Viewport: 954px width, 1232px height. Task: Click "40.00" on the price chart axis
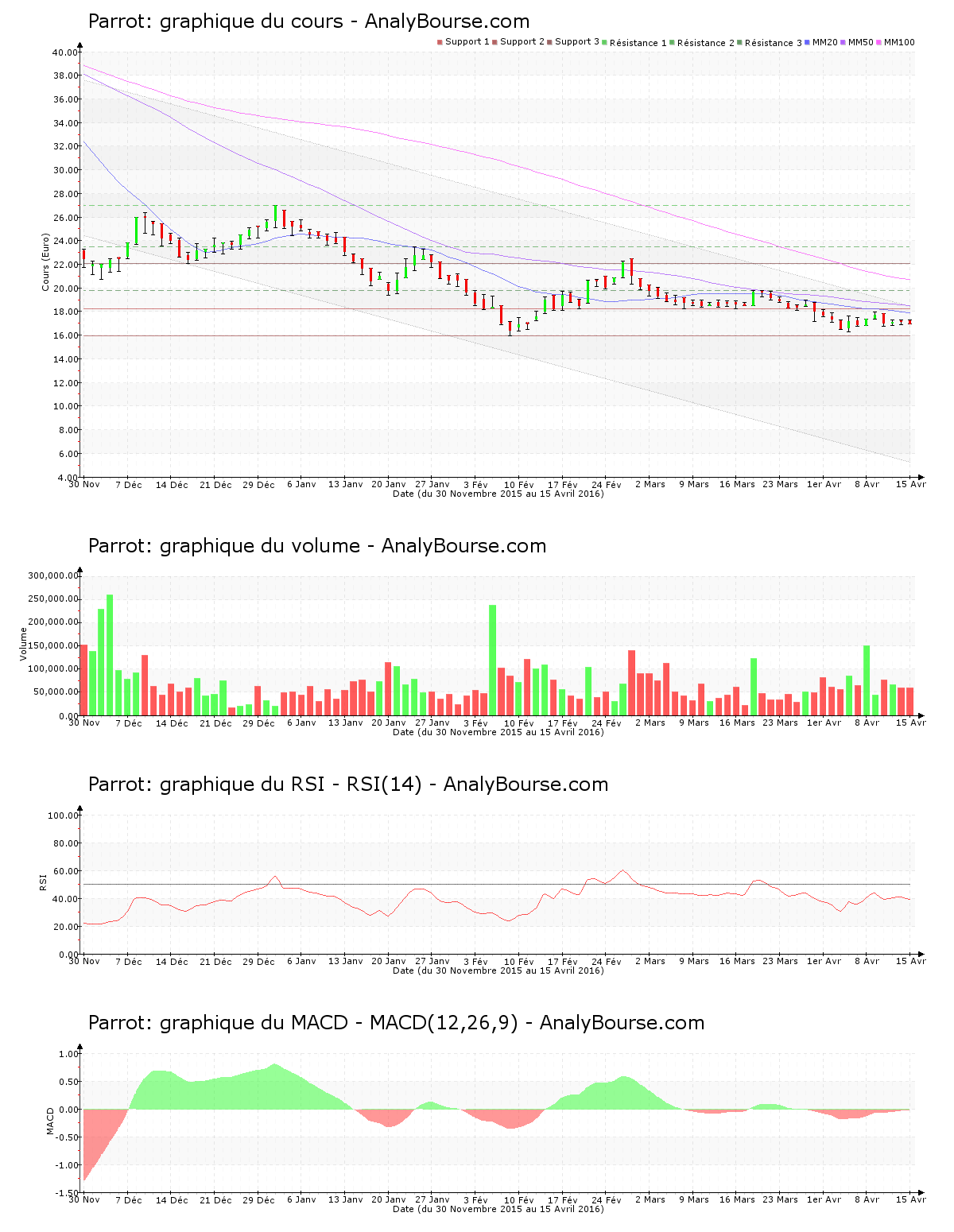65,52
